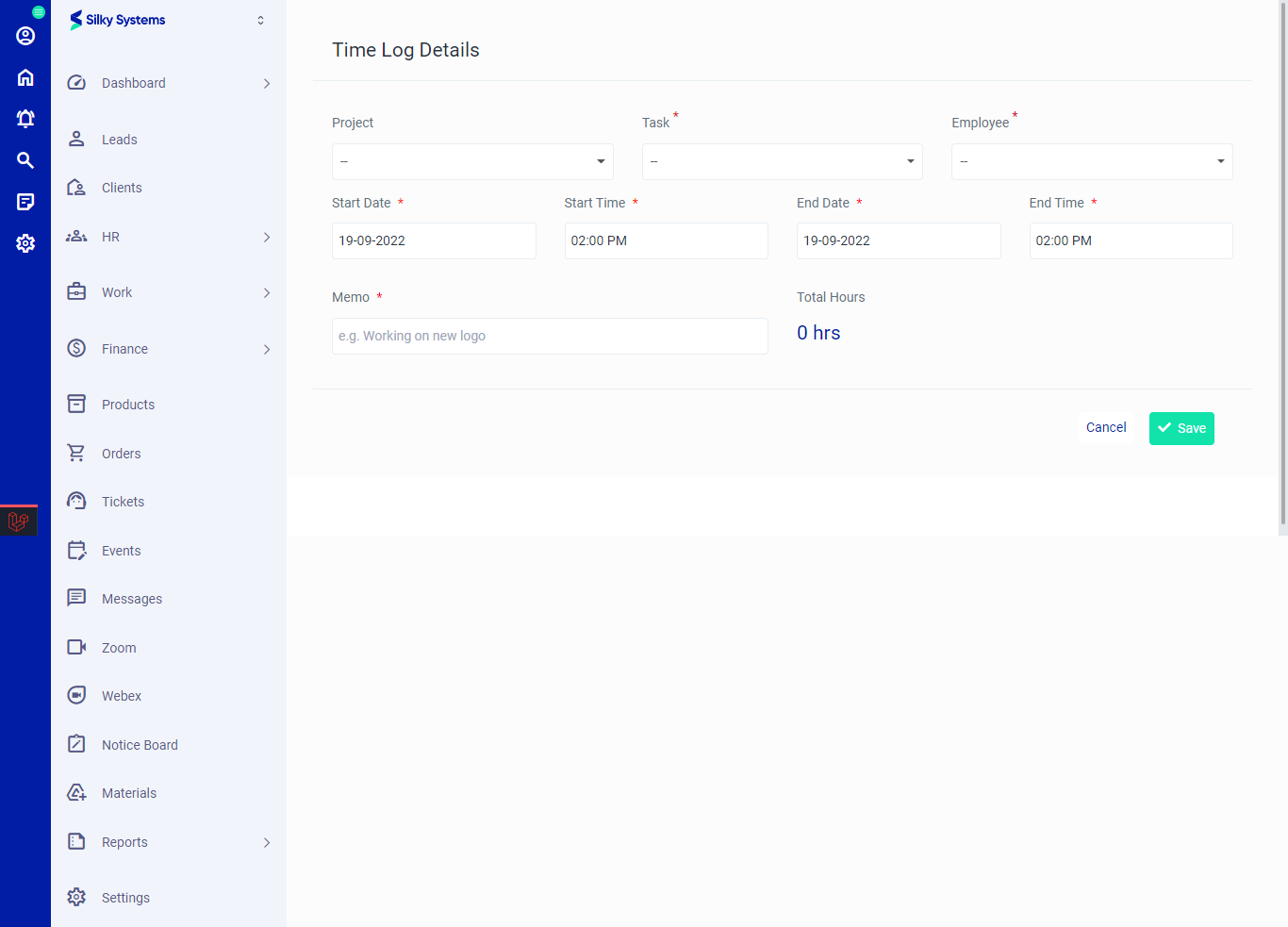Open the Webex section
The height and width of the screenshot is (927, 1288).
click(x=122, y=695)
